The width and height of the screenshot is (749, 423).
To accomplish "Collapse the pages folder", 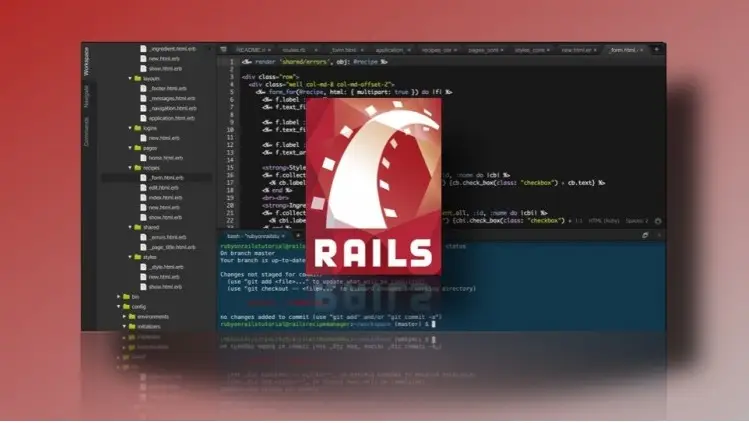I will (x=130, y=148).
